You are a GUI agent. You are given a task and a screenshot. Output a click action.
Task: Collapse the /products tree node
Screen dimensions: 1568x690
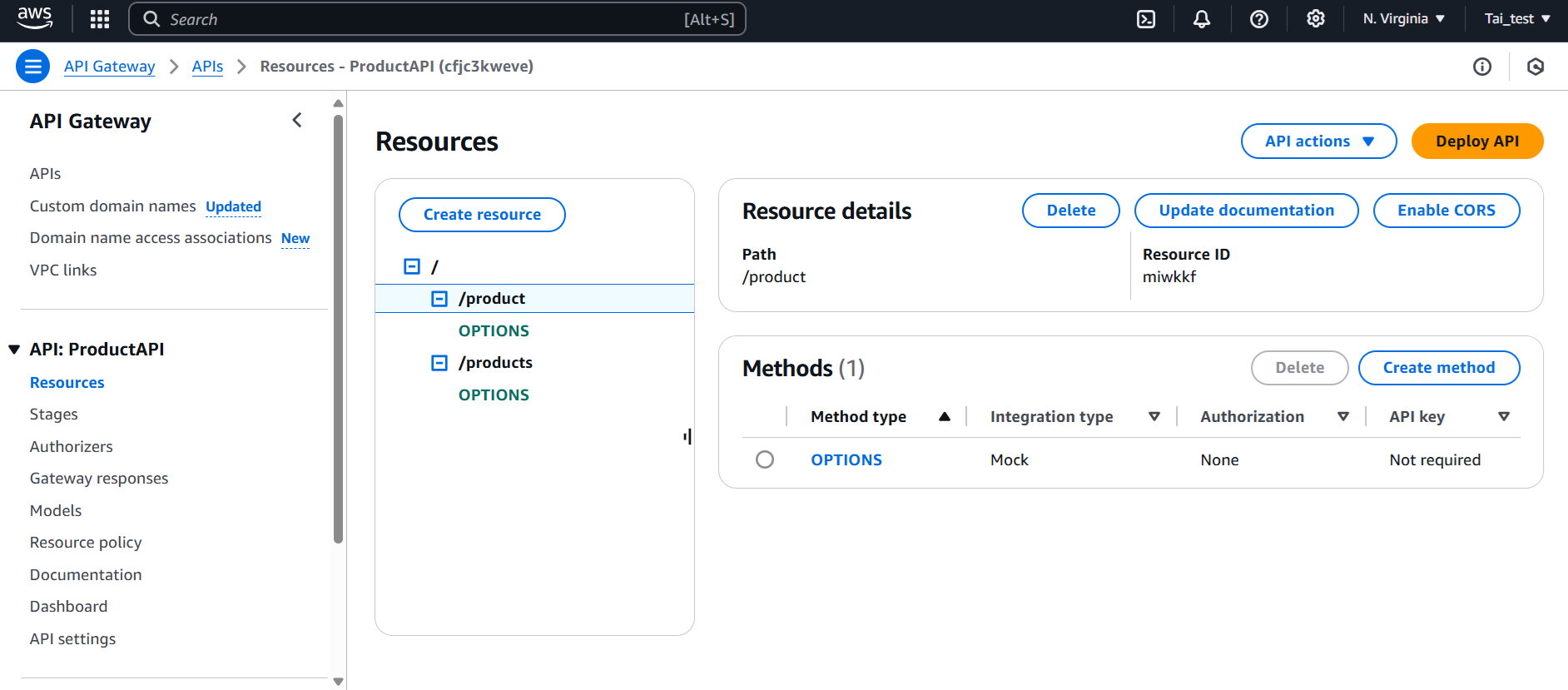point(439,363)
